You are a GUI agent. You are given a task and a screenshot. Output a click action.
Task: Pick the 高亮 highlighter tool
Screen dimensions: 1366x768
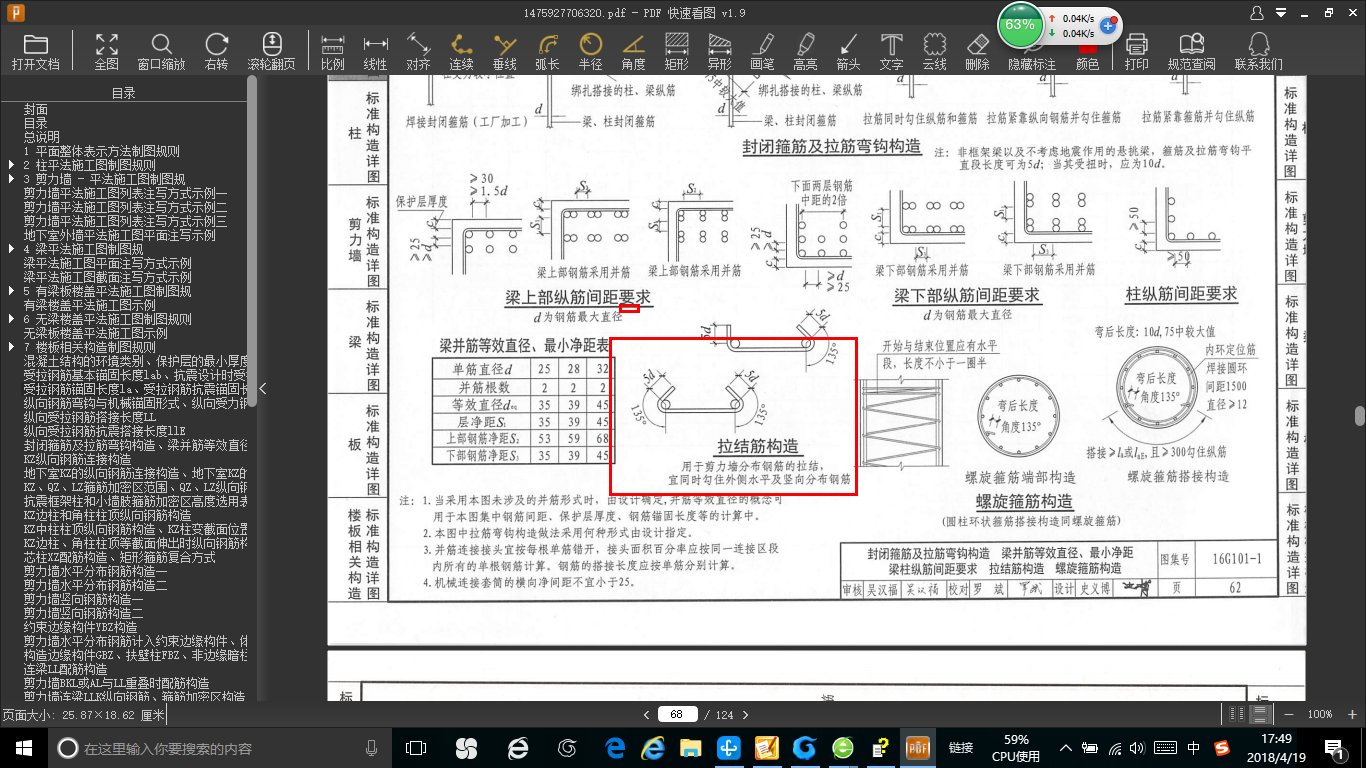coord(805,51)
